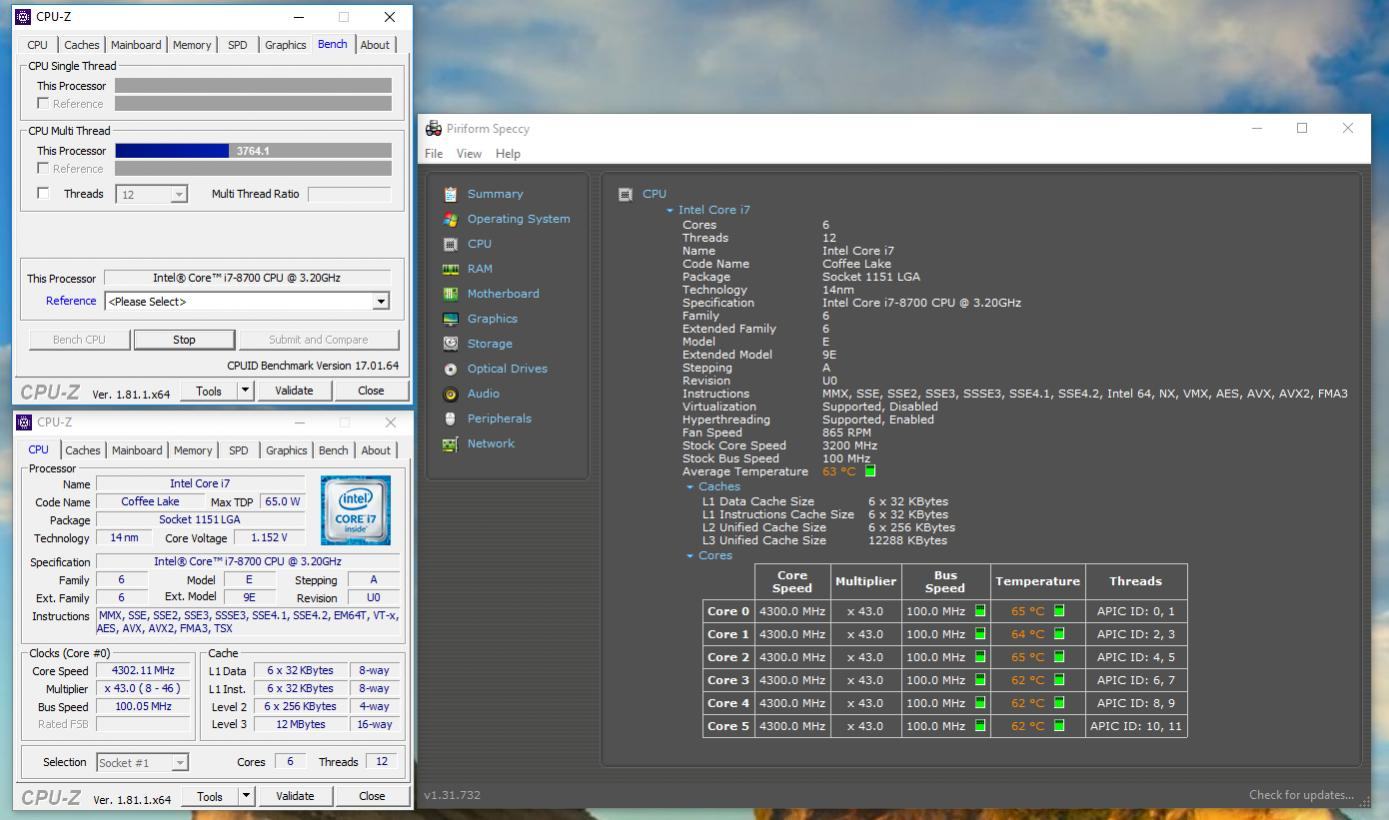Collapse the Caches section in Speccy

(690, 487)
